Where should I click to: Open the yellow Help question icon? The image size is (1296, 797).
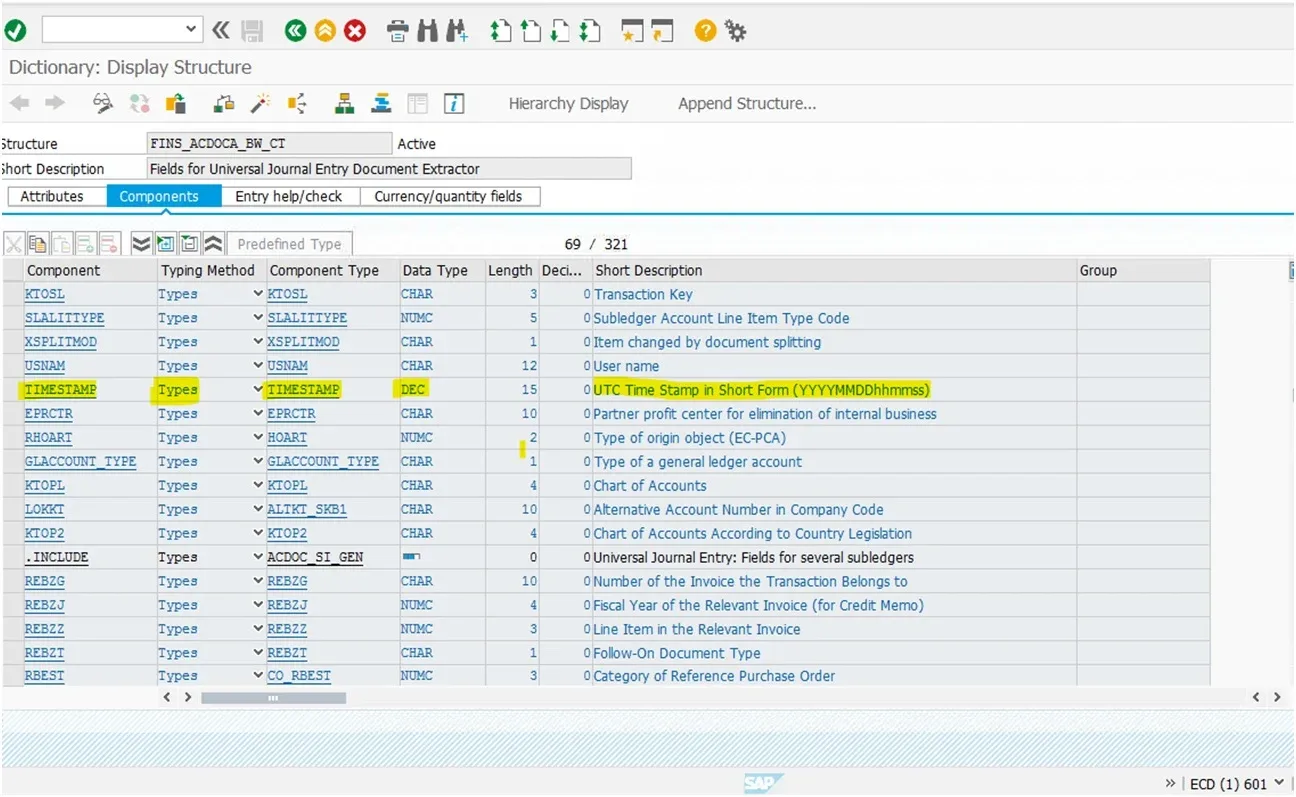705,31
